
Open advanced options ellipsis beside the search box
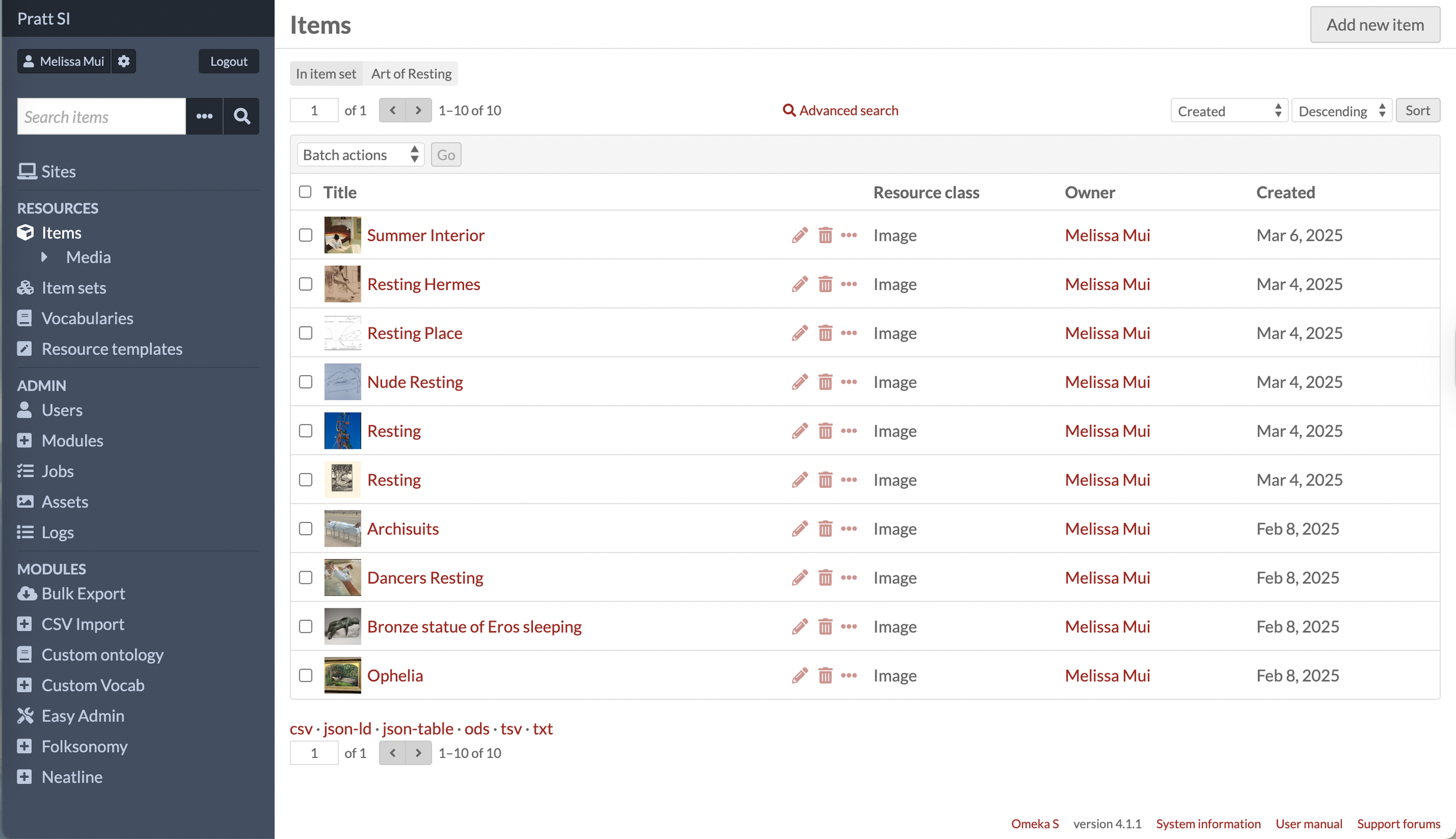[204, 117]
